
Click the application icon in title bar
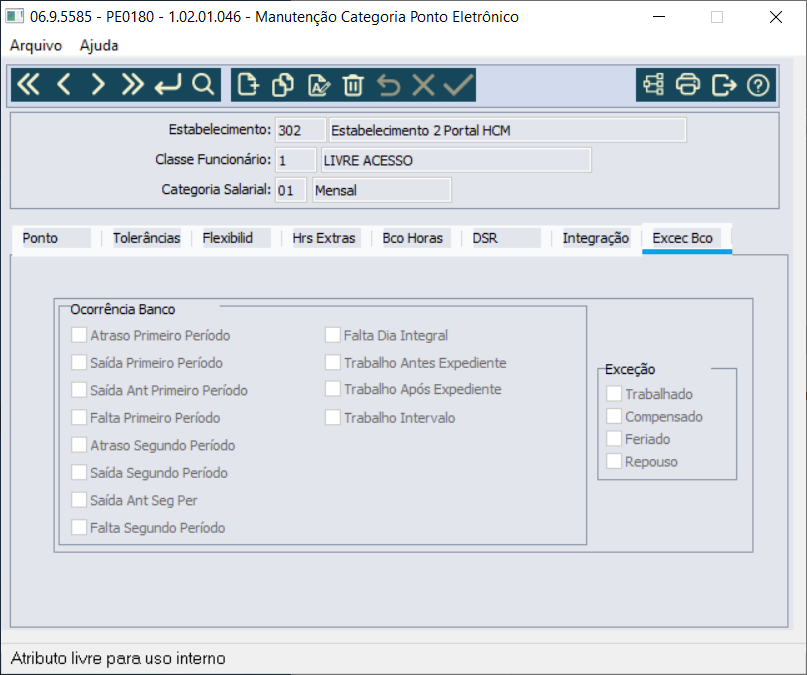[x=14, y=16]
